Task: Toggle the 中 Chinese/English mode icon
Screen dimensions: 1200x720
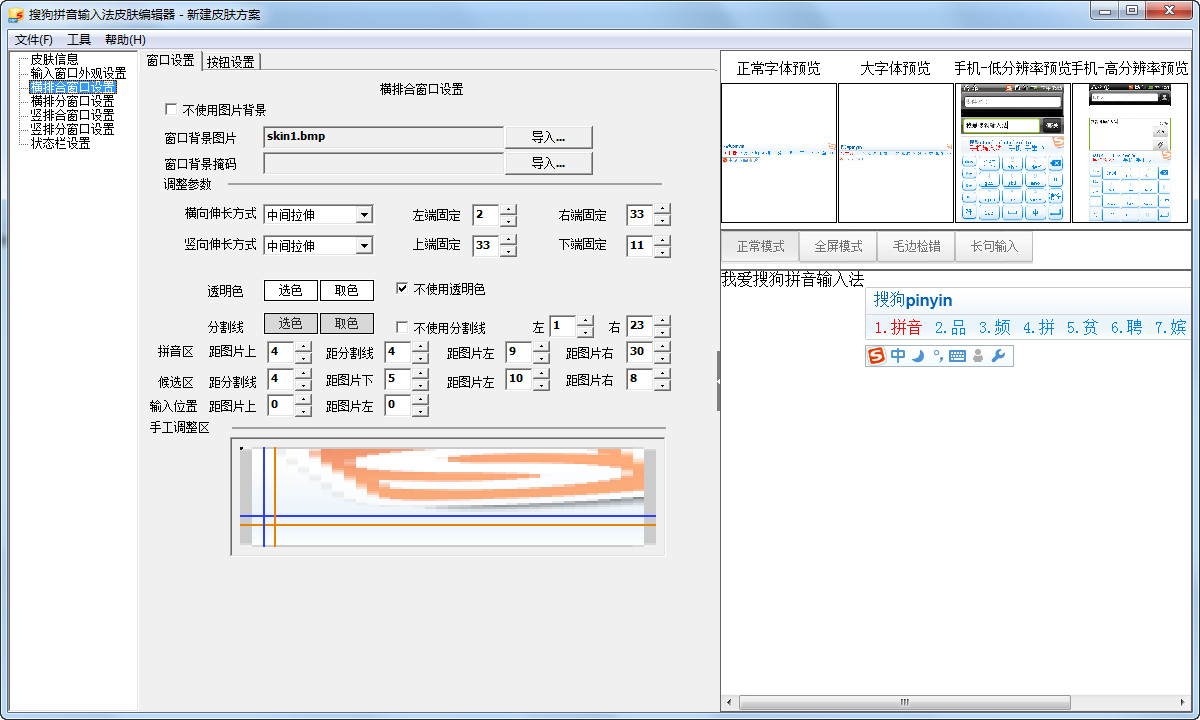Action: click(x=898, y=355)
